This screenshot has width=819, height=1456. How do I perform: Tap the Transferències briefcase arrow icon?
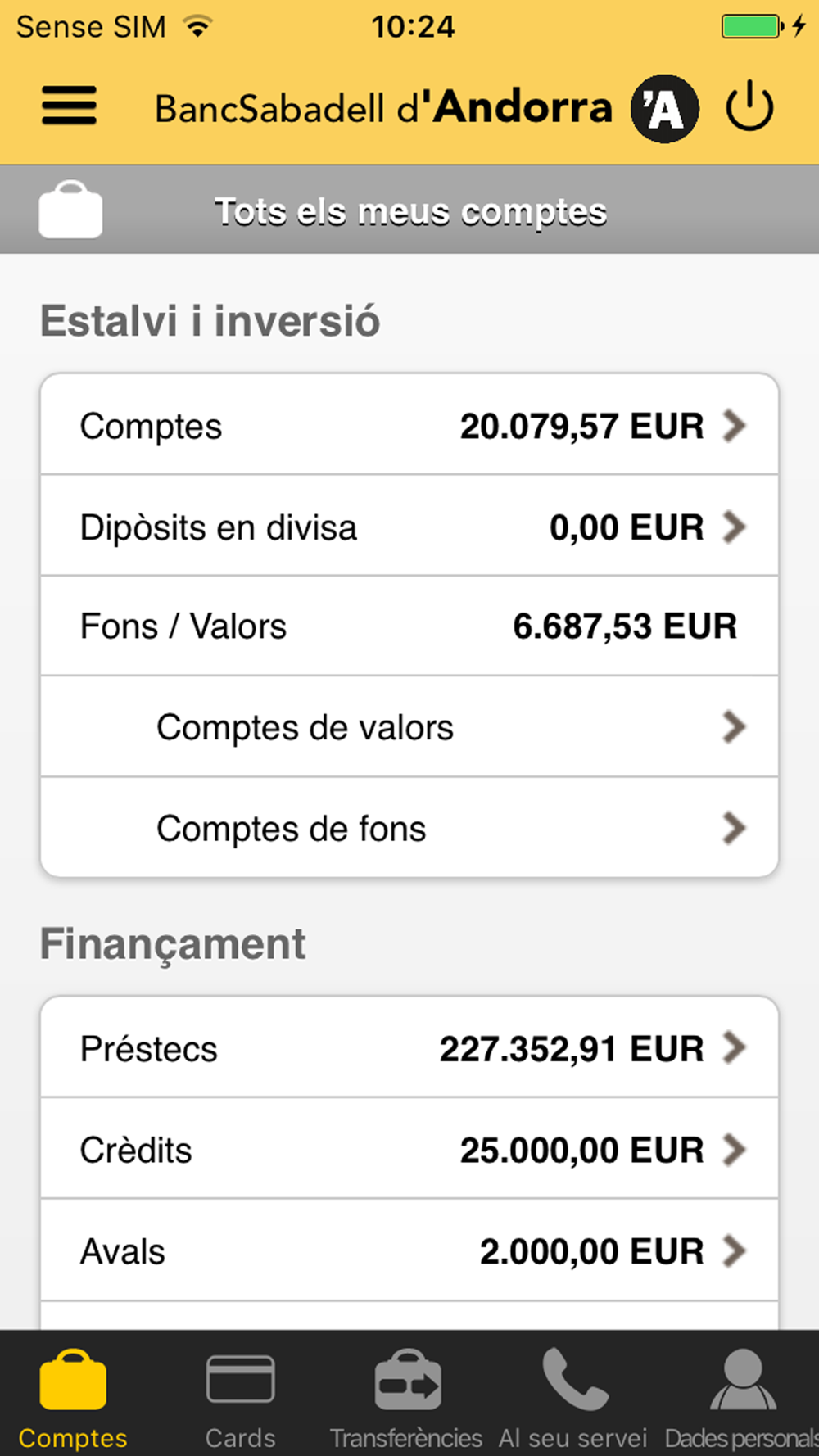[x=408, y=1381]
